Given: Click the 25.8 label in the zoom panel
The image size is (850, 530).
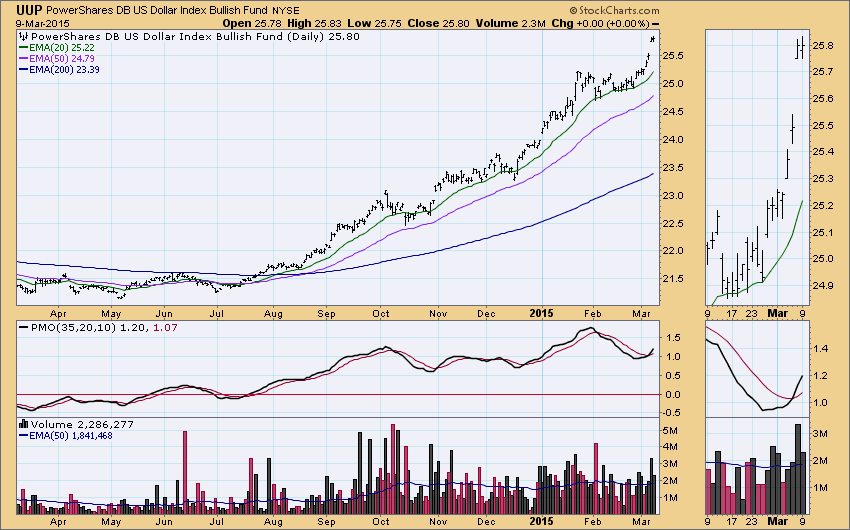Looking at the screenshot, I should pos(823,46).
